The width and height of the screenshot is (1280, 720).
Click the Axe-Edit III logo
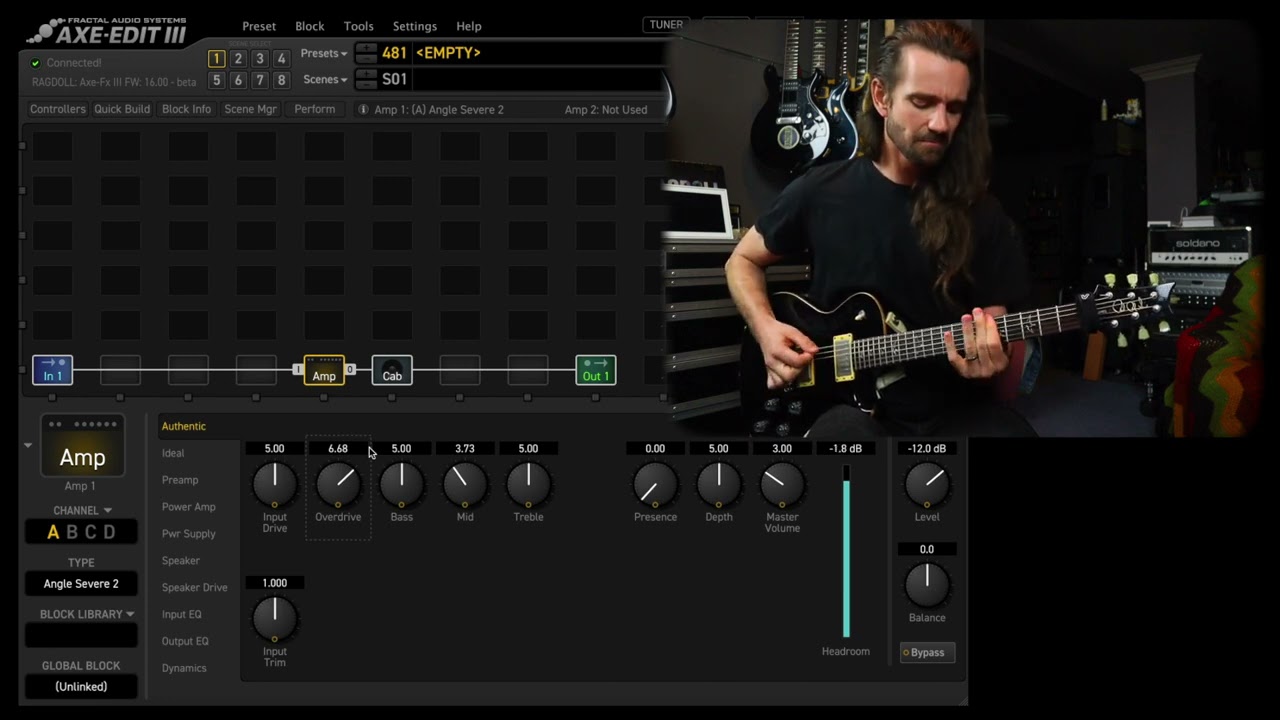pos(106,31)
